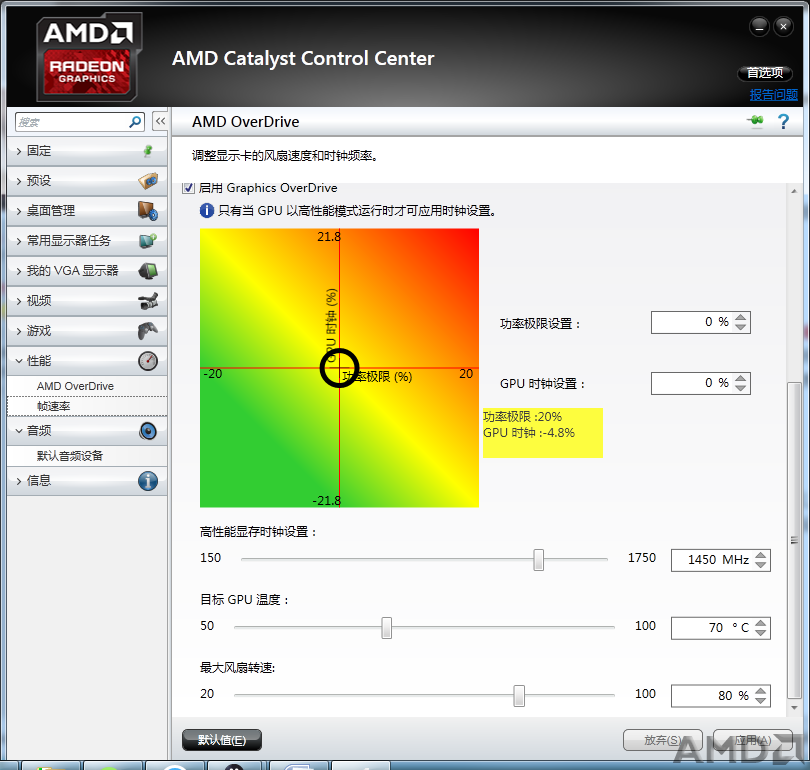Click the AMD Radeon Graphics logo
810x770 pixels.
coord(88,58)
